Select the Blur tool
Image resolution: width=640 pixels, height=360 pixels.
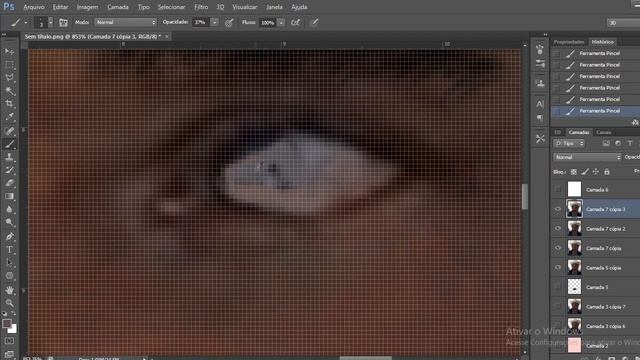(x=9, y=209)
